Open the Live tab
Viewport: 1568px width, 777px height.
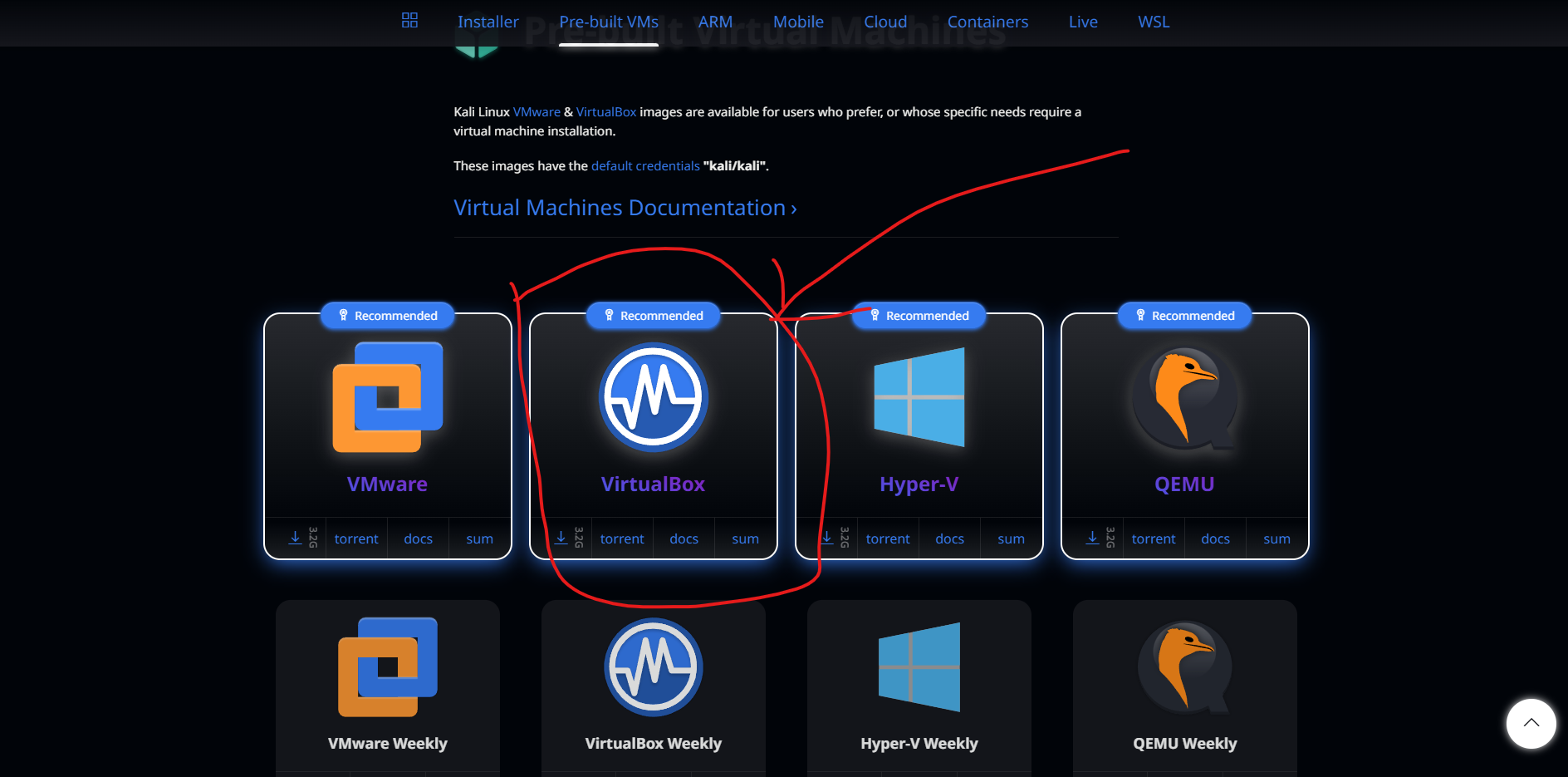[1083, 22]
